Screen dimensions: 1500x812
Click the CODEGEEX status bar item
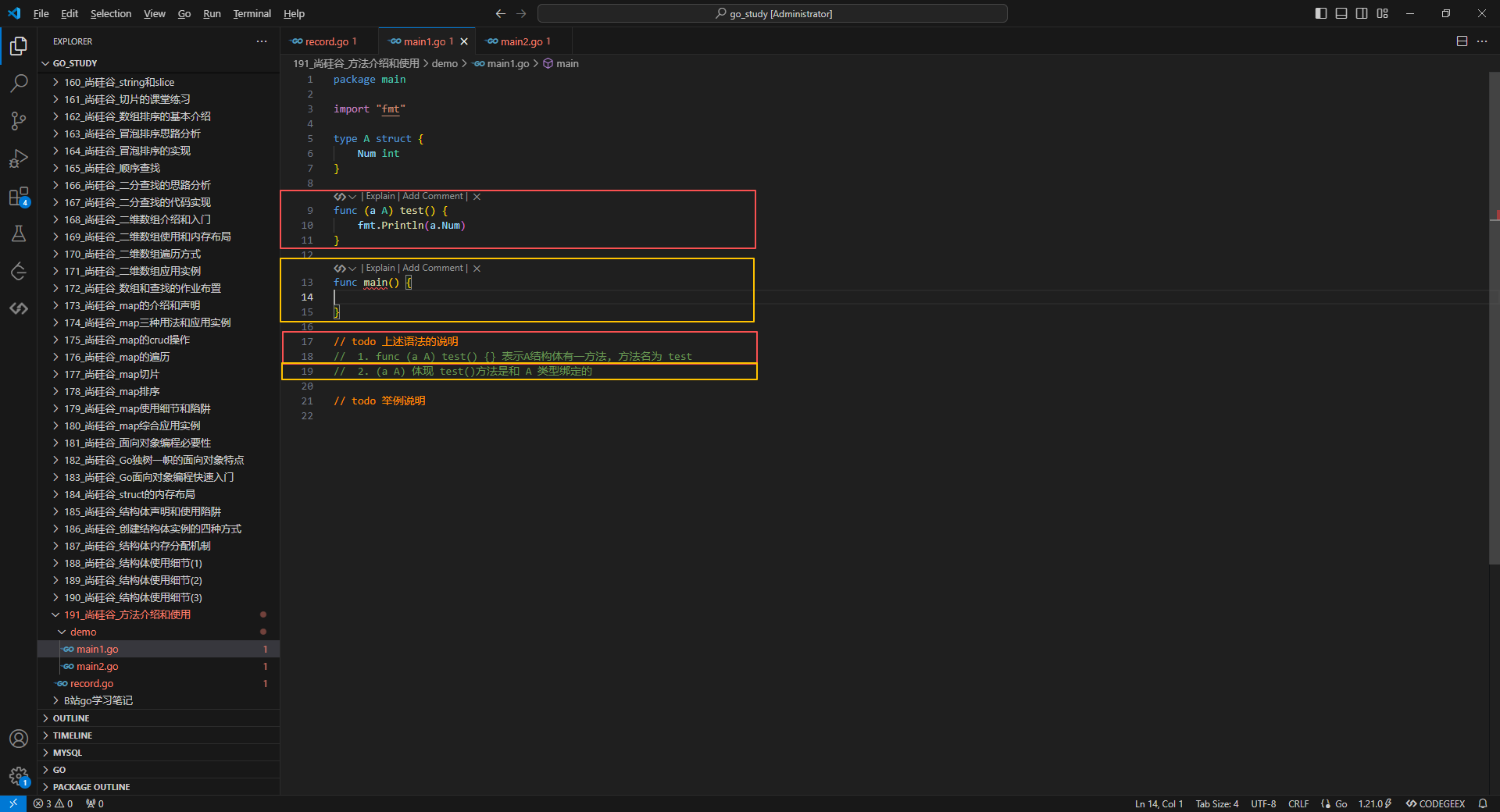tap(1436, 803)
